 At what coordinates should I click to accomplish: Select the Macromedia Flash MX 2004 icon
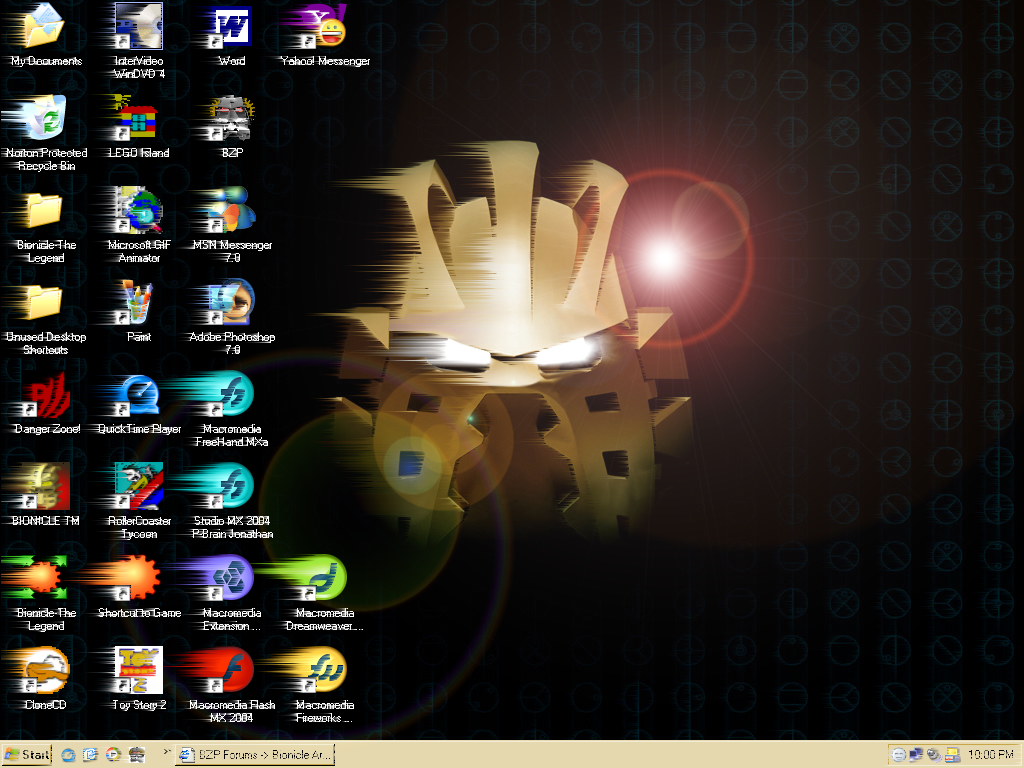pos(231,672)
